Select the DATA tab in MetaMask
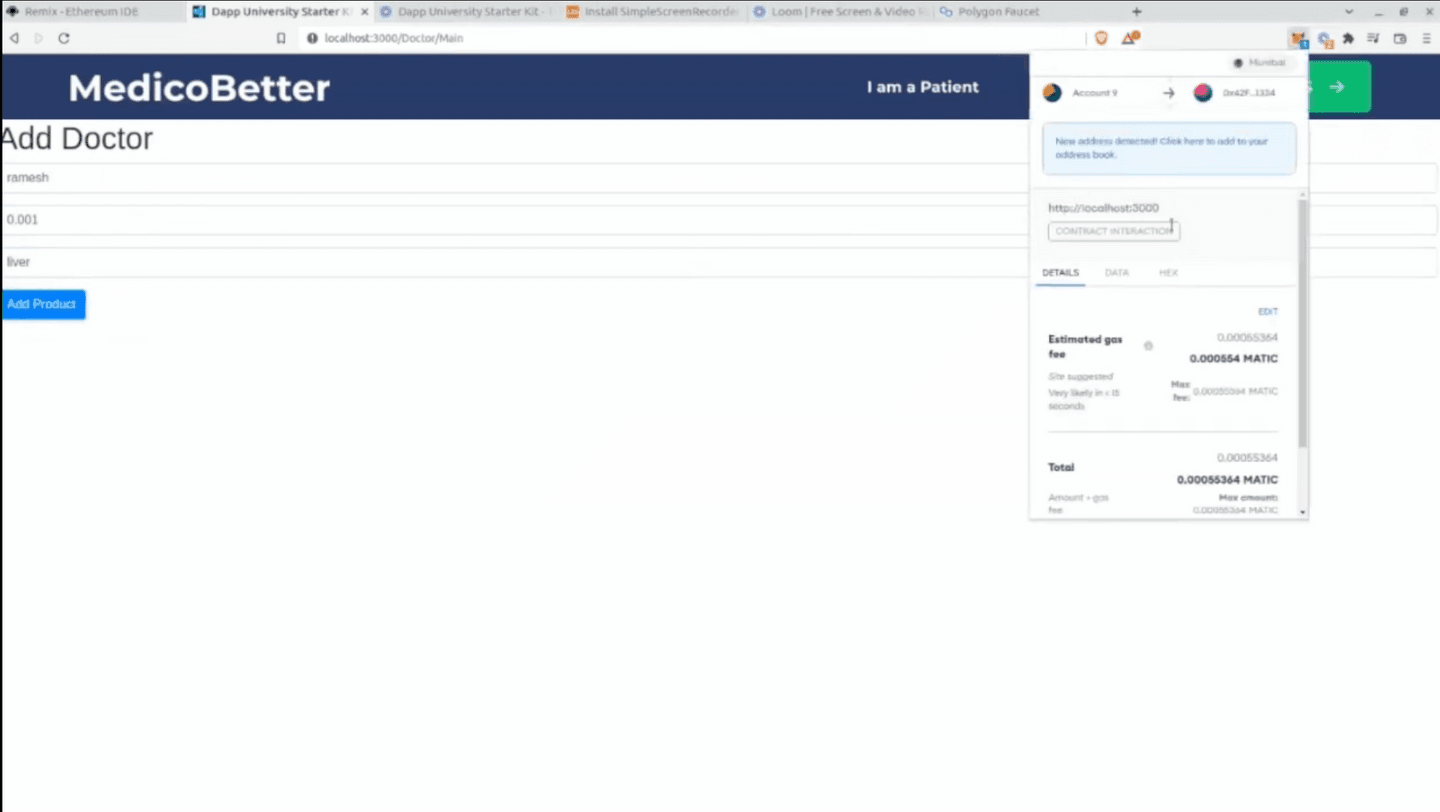The height and width of the screenshot is (812, 1440). 1117,273
